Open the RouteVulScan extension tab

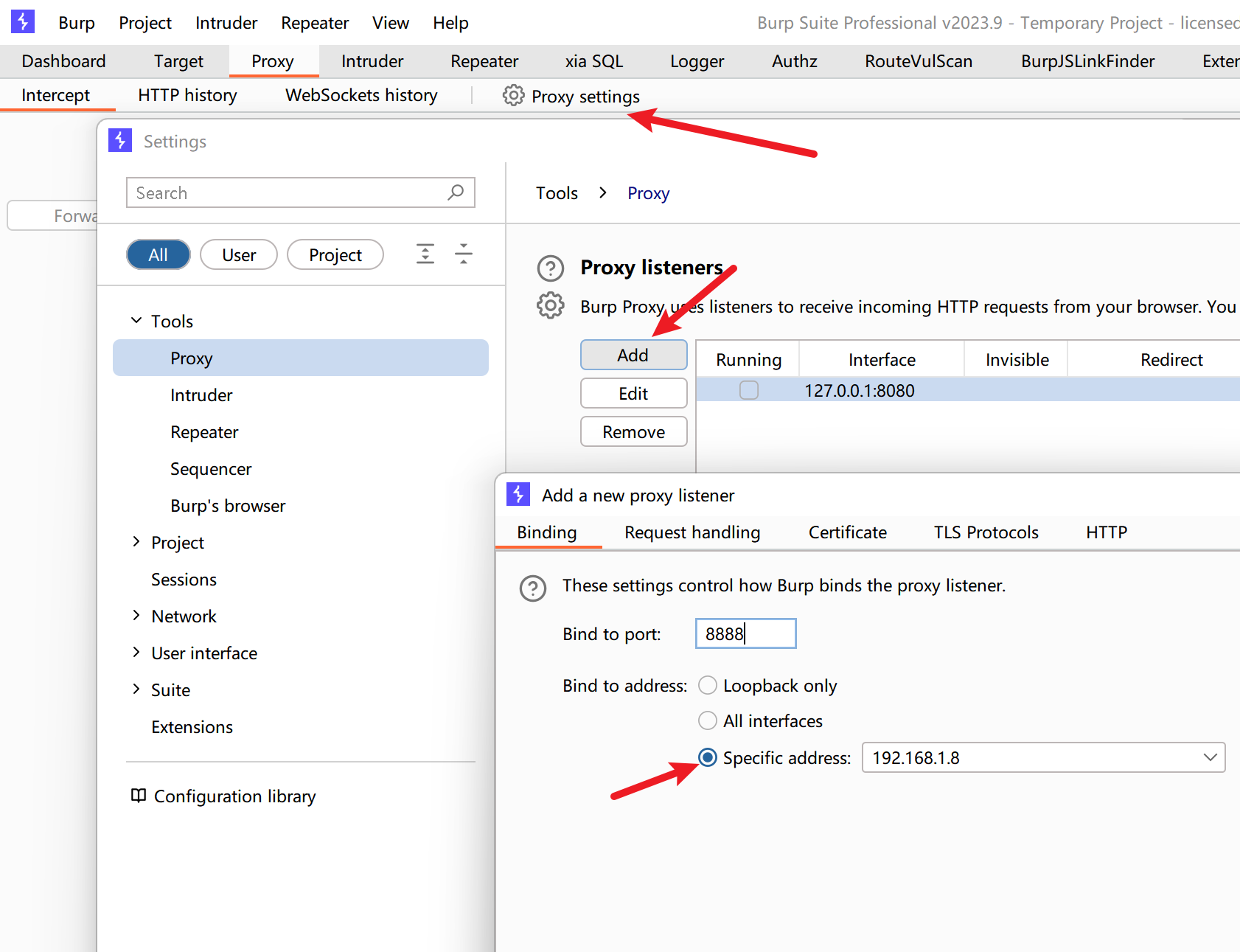[919, 61]
